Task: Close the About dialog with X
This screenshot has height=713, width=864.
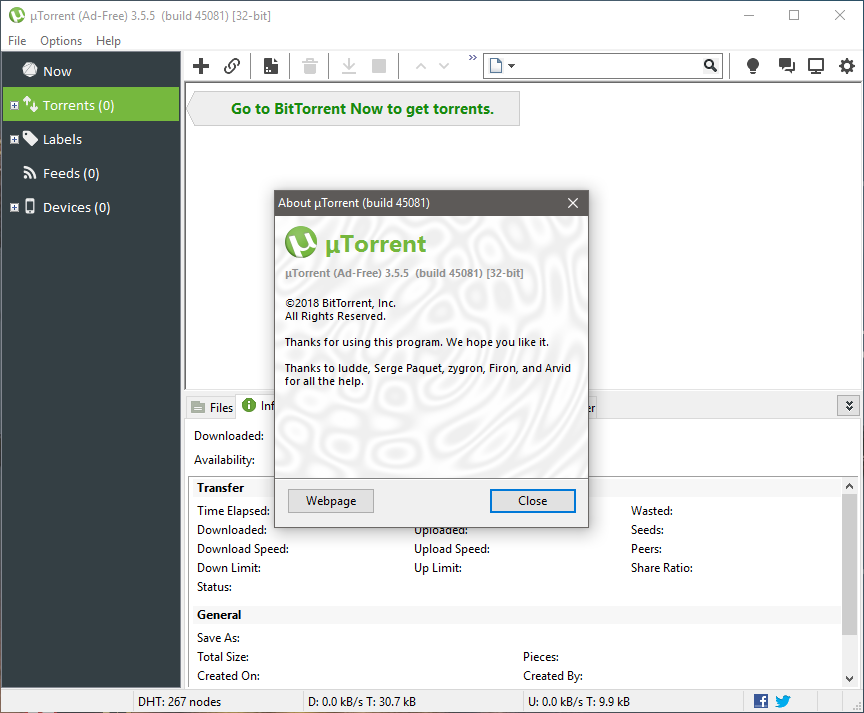Action: (573, 203)
